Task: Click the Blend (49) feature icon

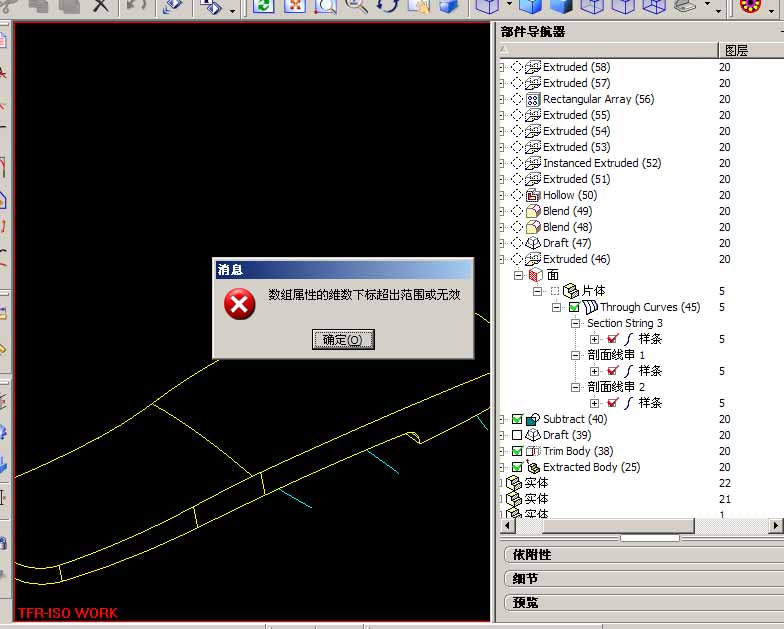Action: [x=532, y=212]
